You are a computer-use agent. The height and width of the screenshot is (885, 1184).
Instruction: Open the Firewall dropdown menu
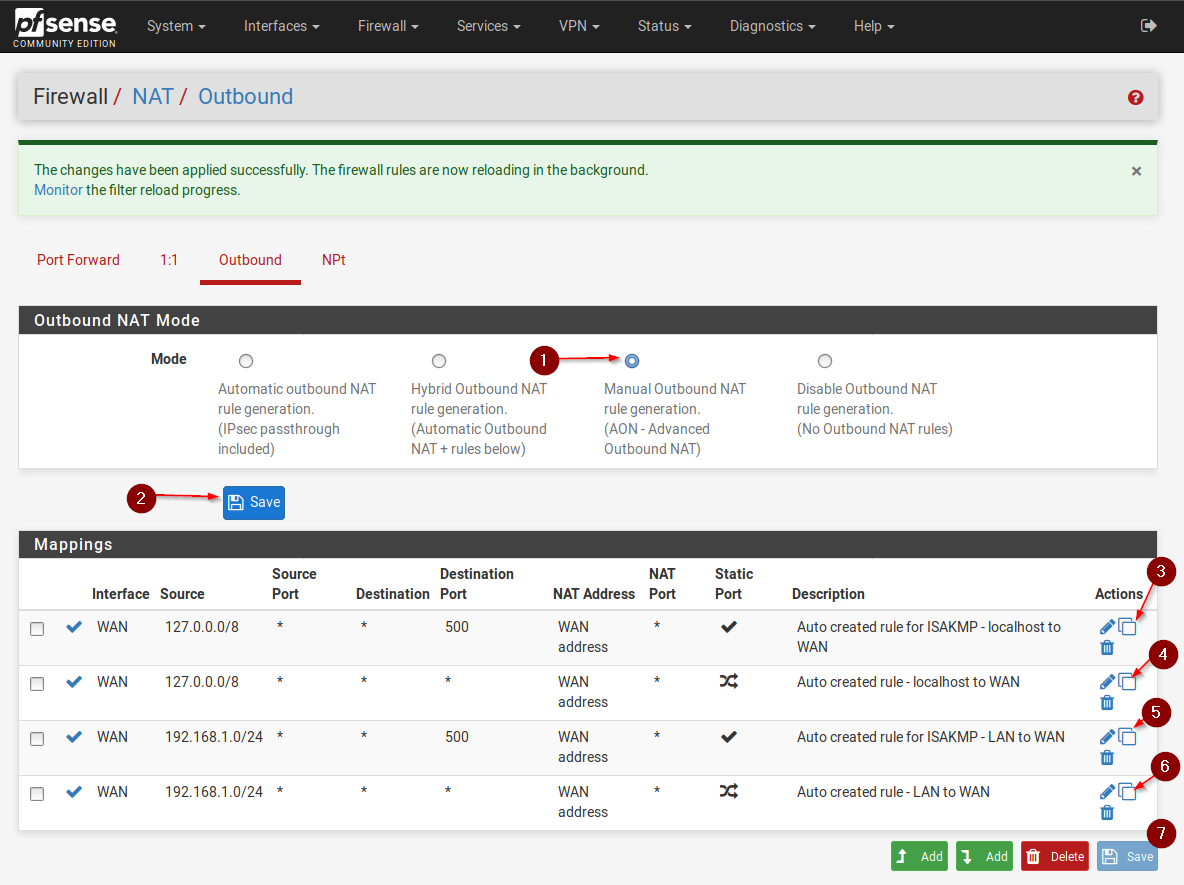coord(388,26)
